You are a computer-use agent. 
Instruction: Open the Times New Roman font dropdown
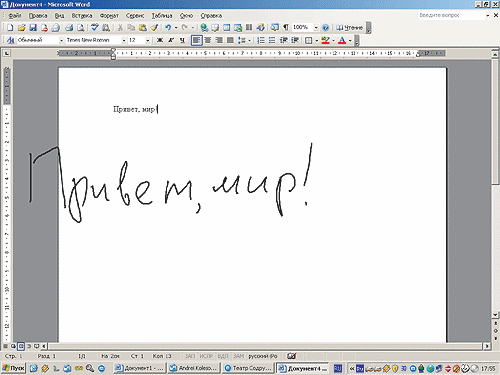point(123,40)
